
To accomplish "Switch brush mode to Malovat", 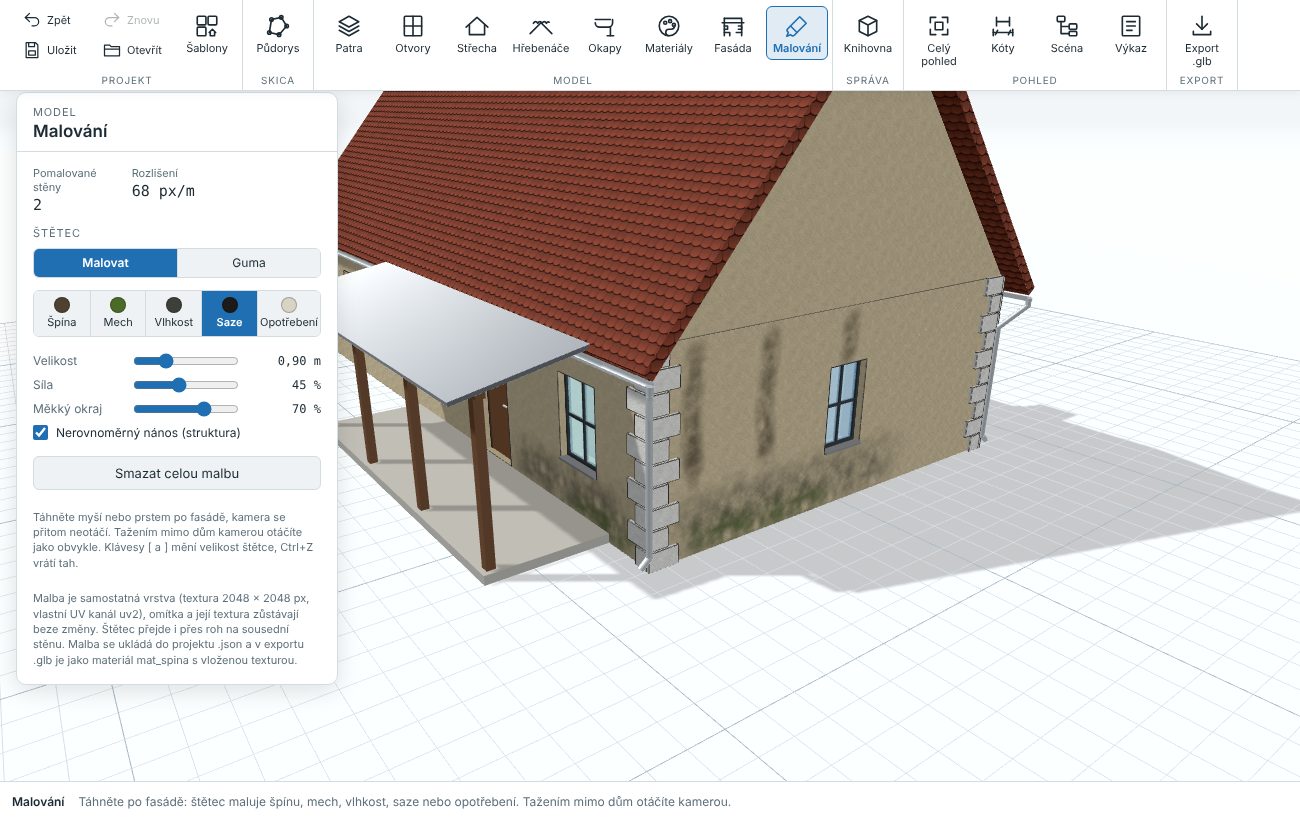I will pyautogui.click(x=106, y=263).
